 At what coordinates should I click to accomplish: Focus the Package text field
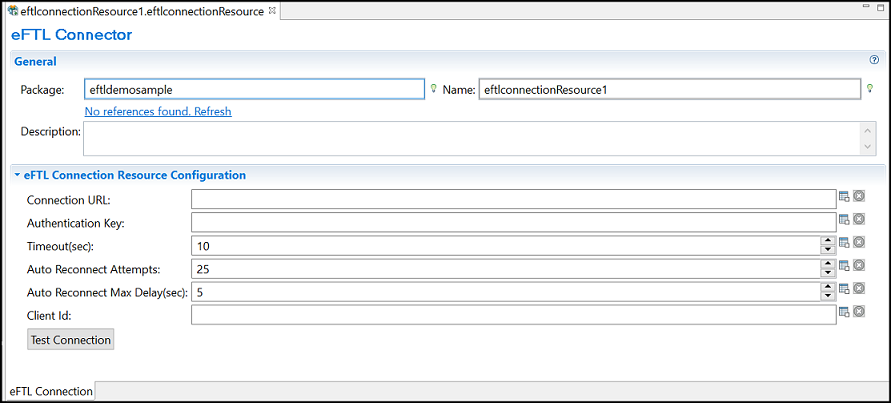254,89
